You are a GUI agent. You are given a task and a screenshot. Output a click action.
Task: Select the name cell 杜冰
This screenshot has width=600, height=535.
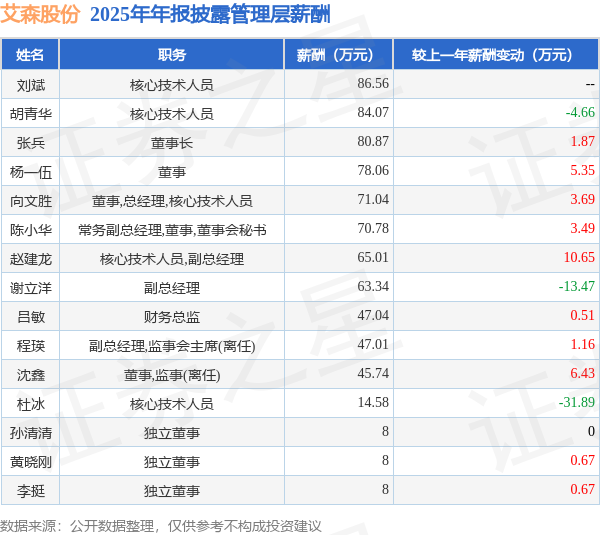click(x=31, y=404)
